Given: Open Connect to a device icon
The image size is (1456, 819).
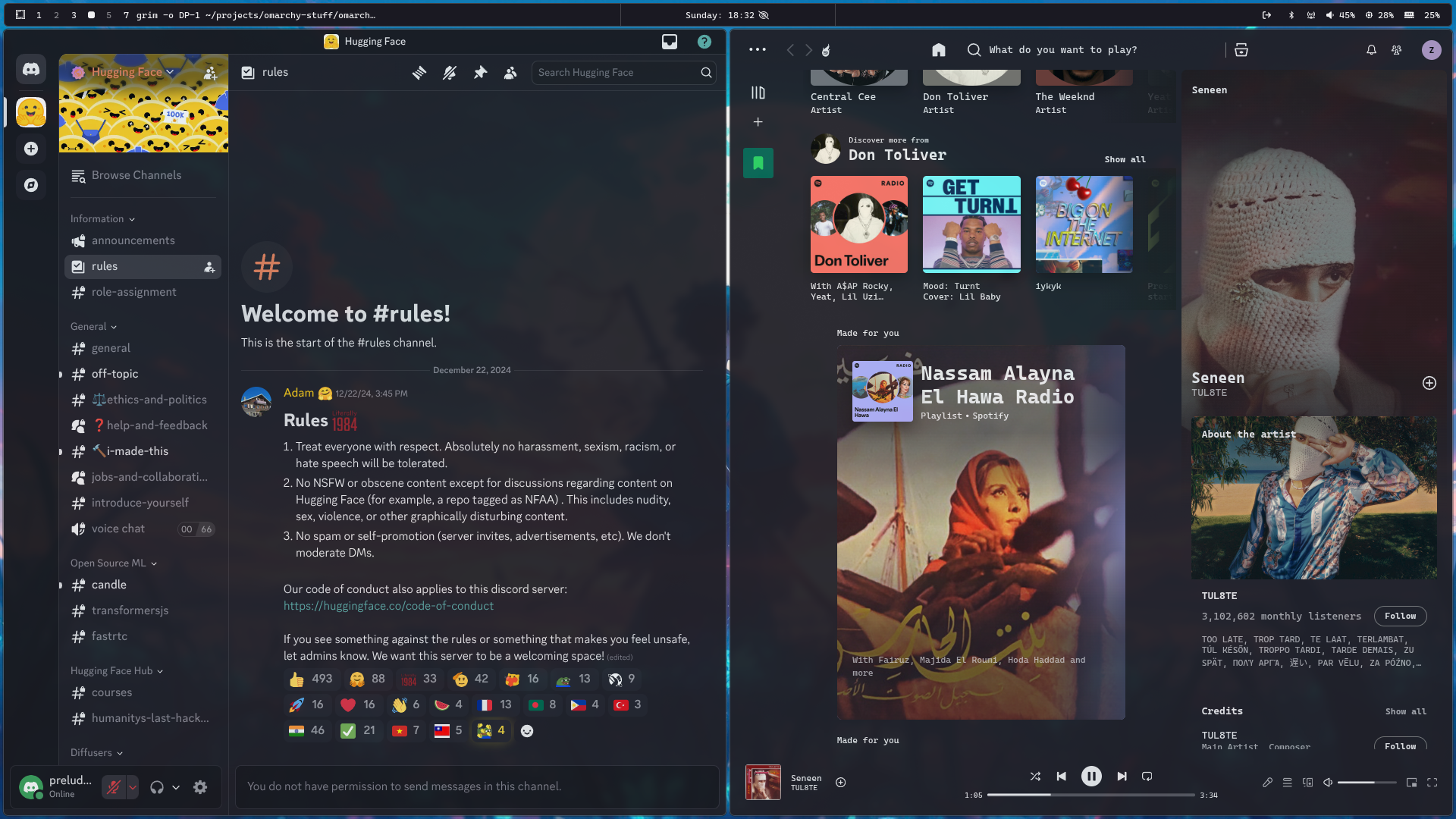Looking at the screenshot, I should pyautogui.click(x=1308, y=783).
